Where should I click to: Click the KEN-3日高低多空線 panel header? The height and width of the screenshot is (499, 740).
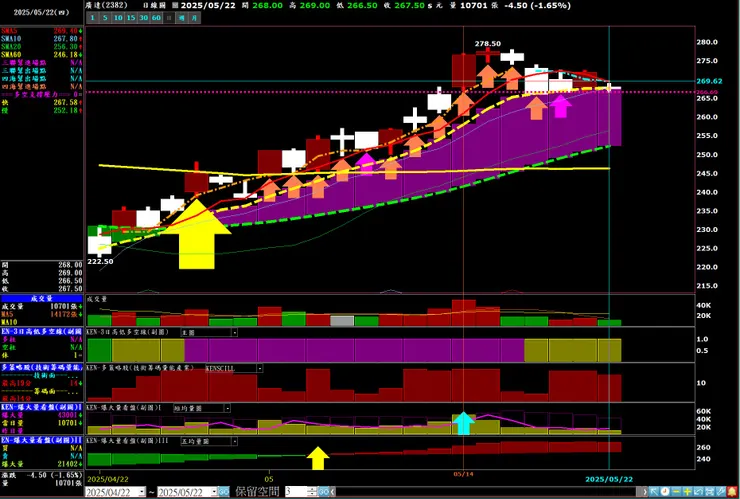[42, 331]
